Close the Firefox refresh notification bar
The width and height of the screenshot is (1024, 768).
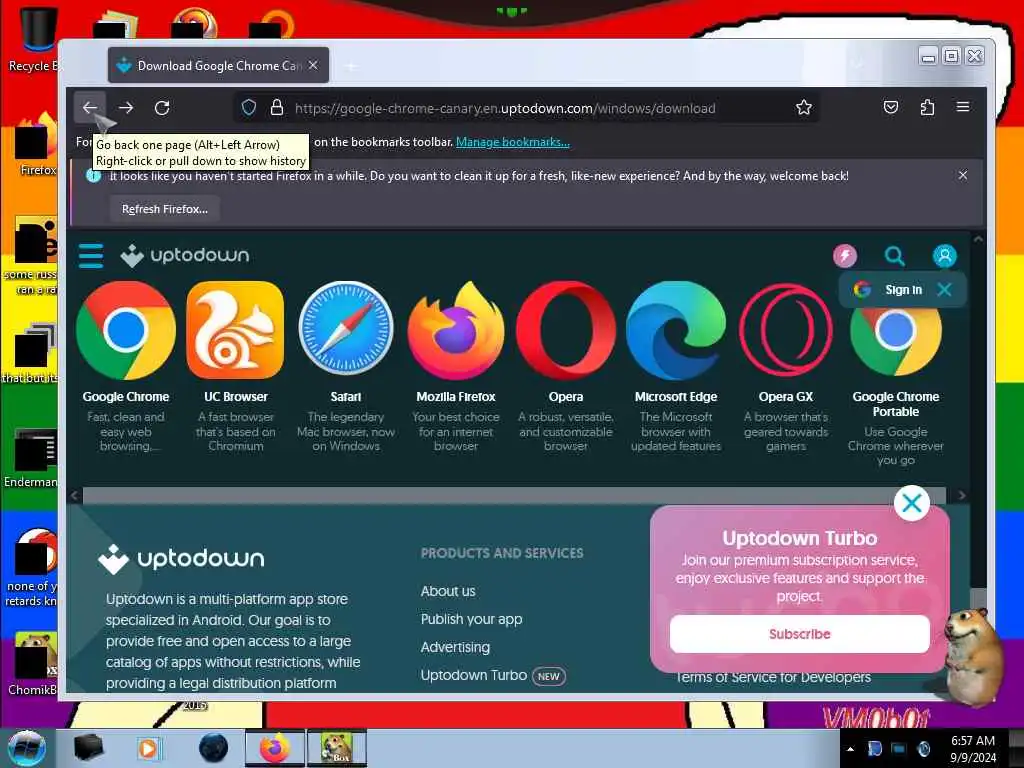[963, 175]
